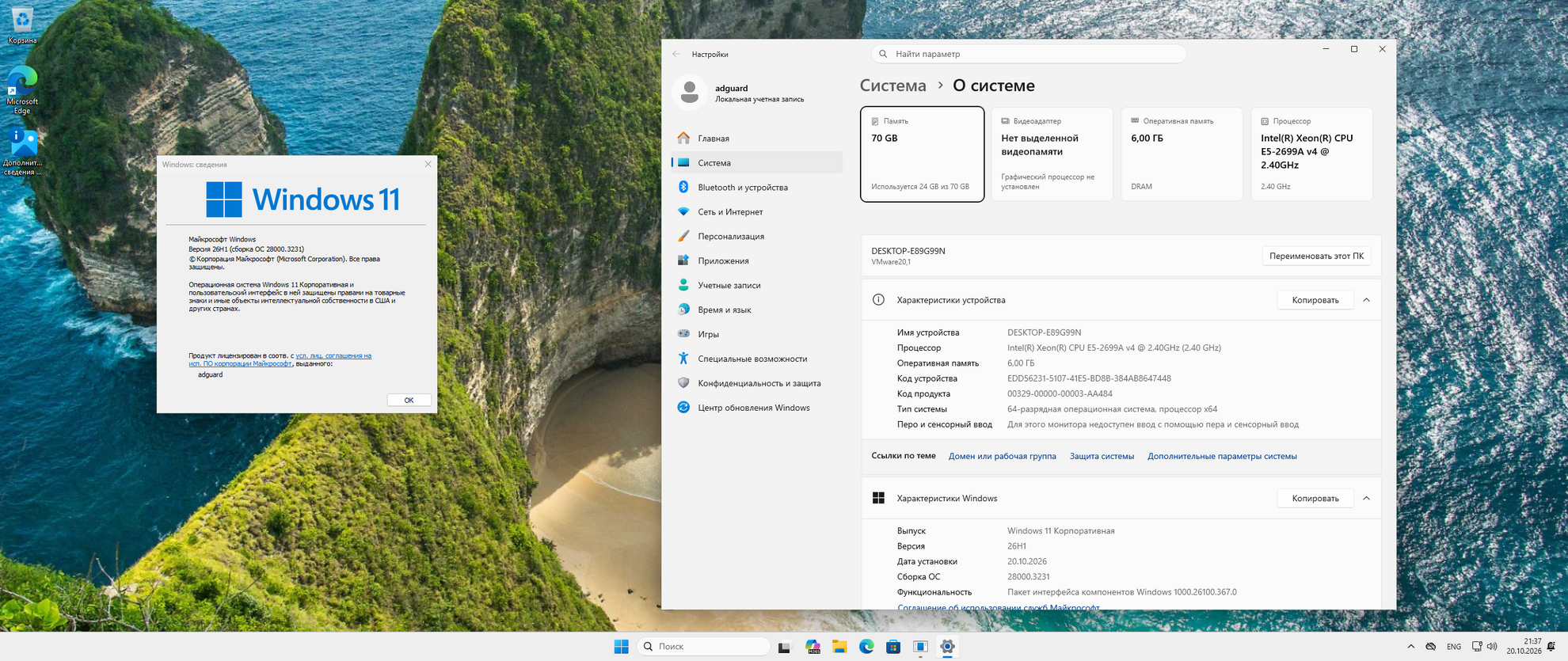Select Система in the Settings sidebar
This screenshot has height=661, width=1568.
point(756,163)
